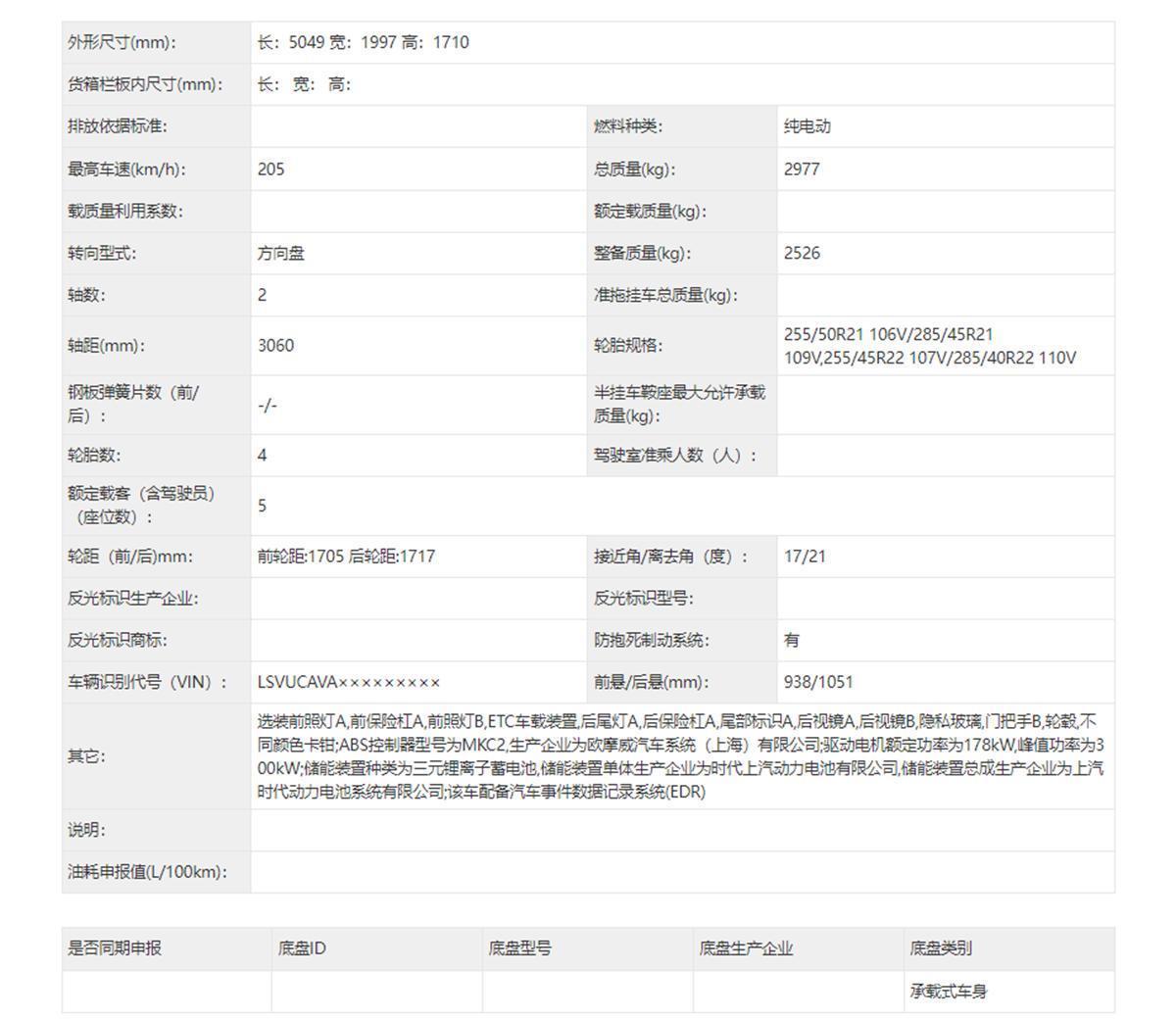Click the leaf spring value -/-
This screenshot has width=1176, height=1019.
click(x=268, y=406)
